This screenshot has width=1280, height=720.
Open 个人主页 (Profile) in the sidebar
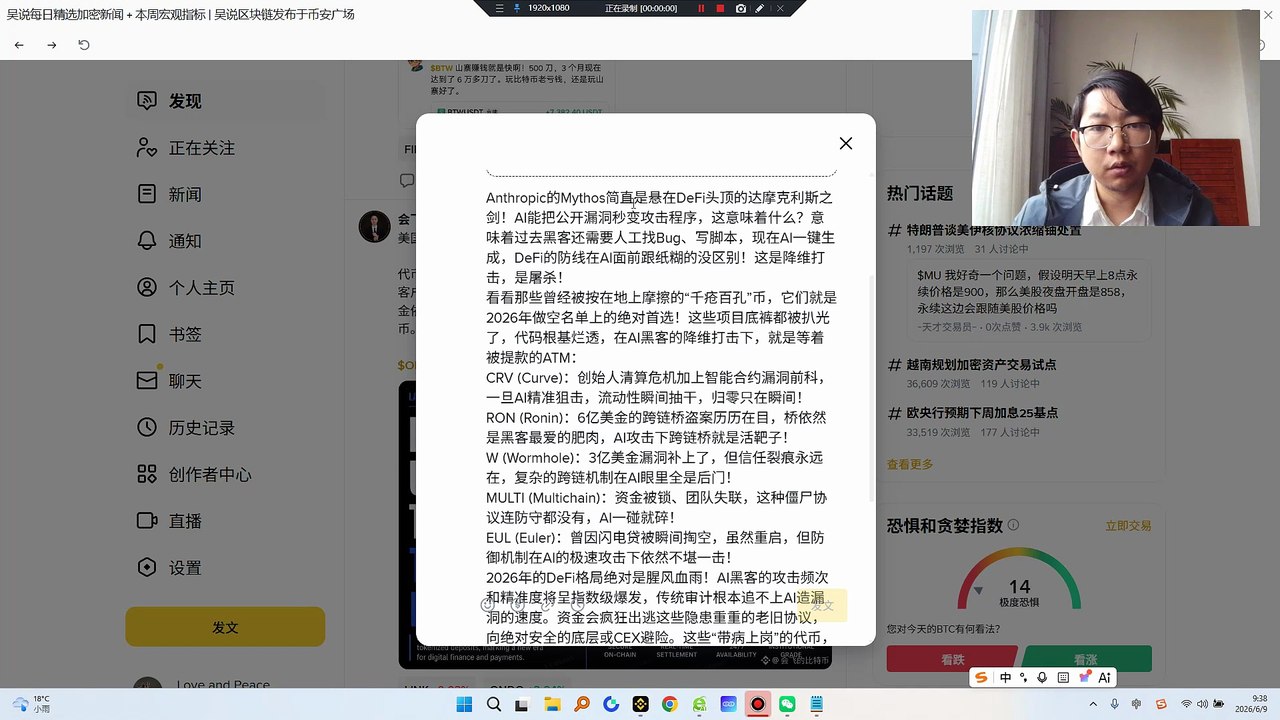(225, 288)
